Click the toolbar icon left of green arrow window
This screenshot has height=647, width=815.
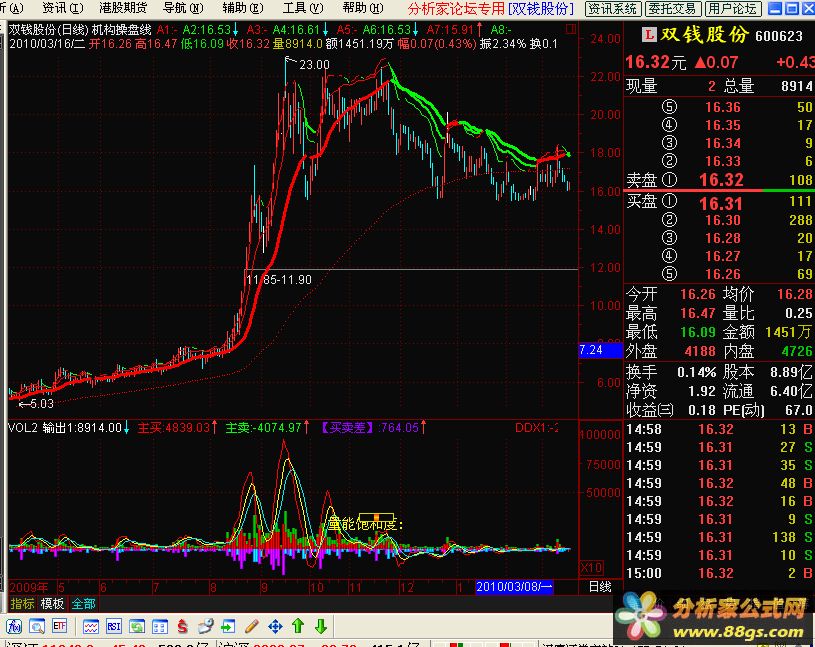pos(205,626)
